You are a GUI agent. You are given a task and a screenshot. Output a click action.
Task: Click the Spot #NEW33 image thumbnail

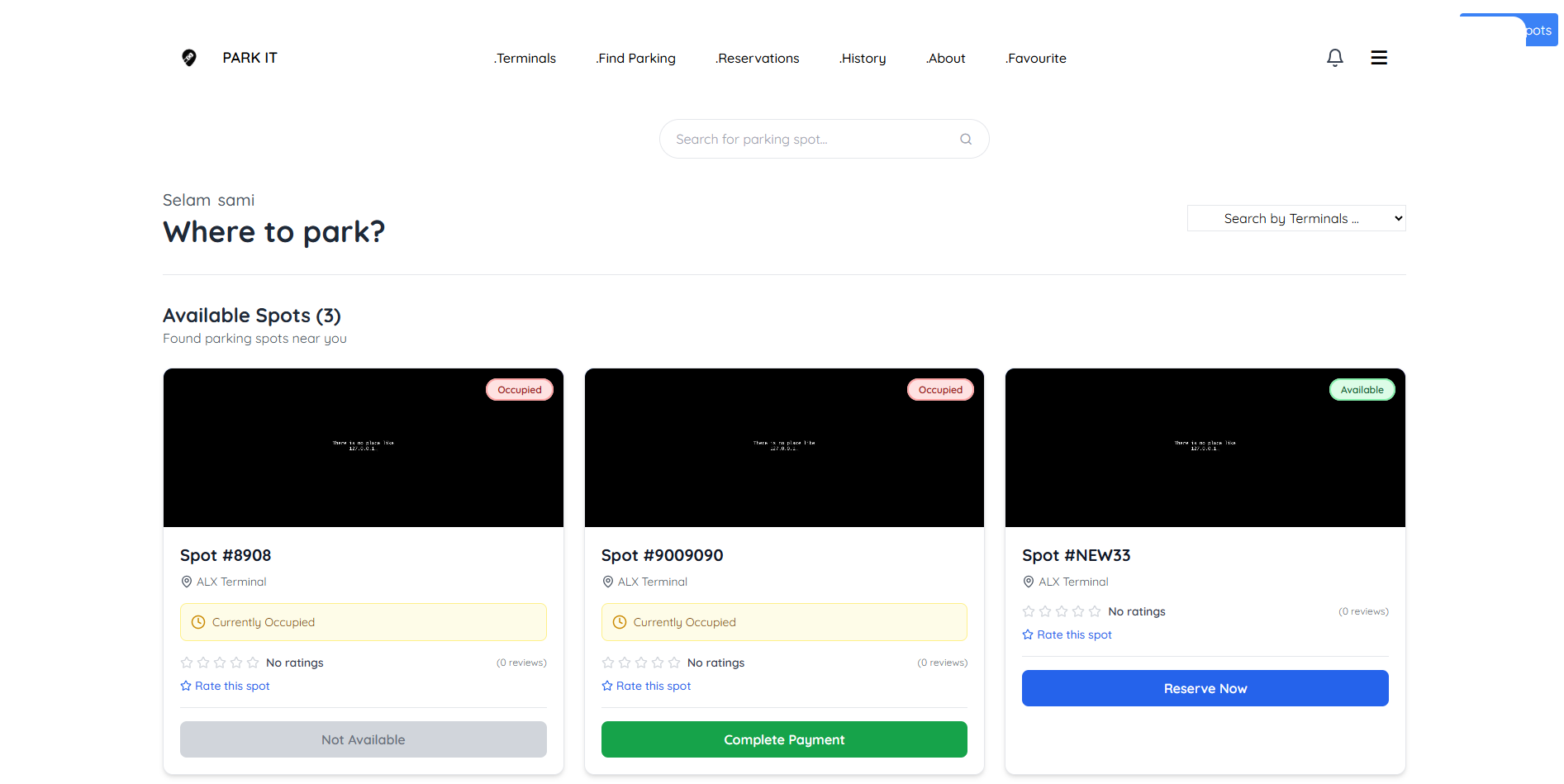[x=1205, y=448]
